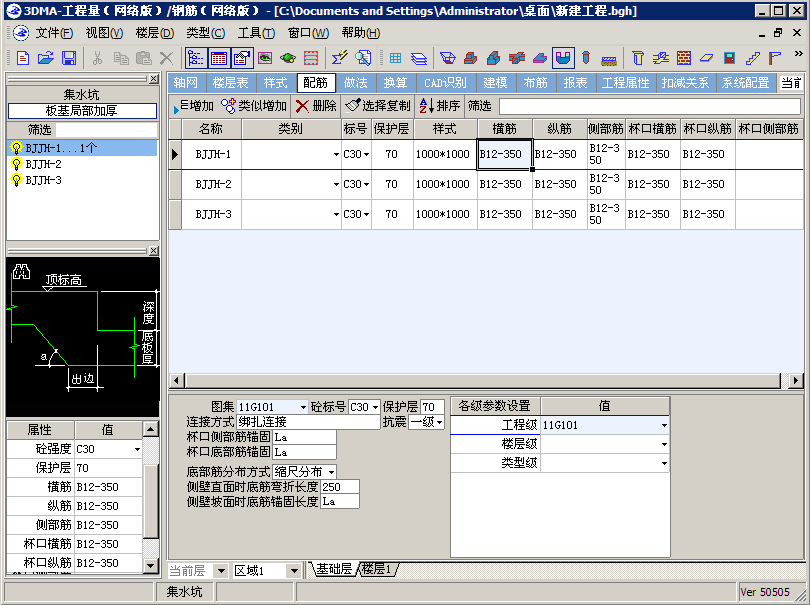This screenshot has height=605, width=810.
Task: Open the 区域1 dropdown
Action: coord(294,571)
